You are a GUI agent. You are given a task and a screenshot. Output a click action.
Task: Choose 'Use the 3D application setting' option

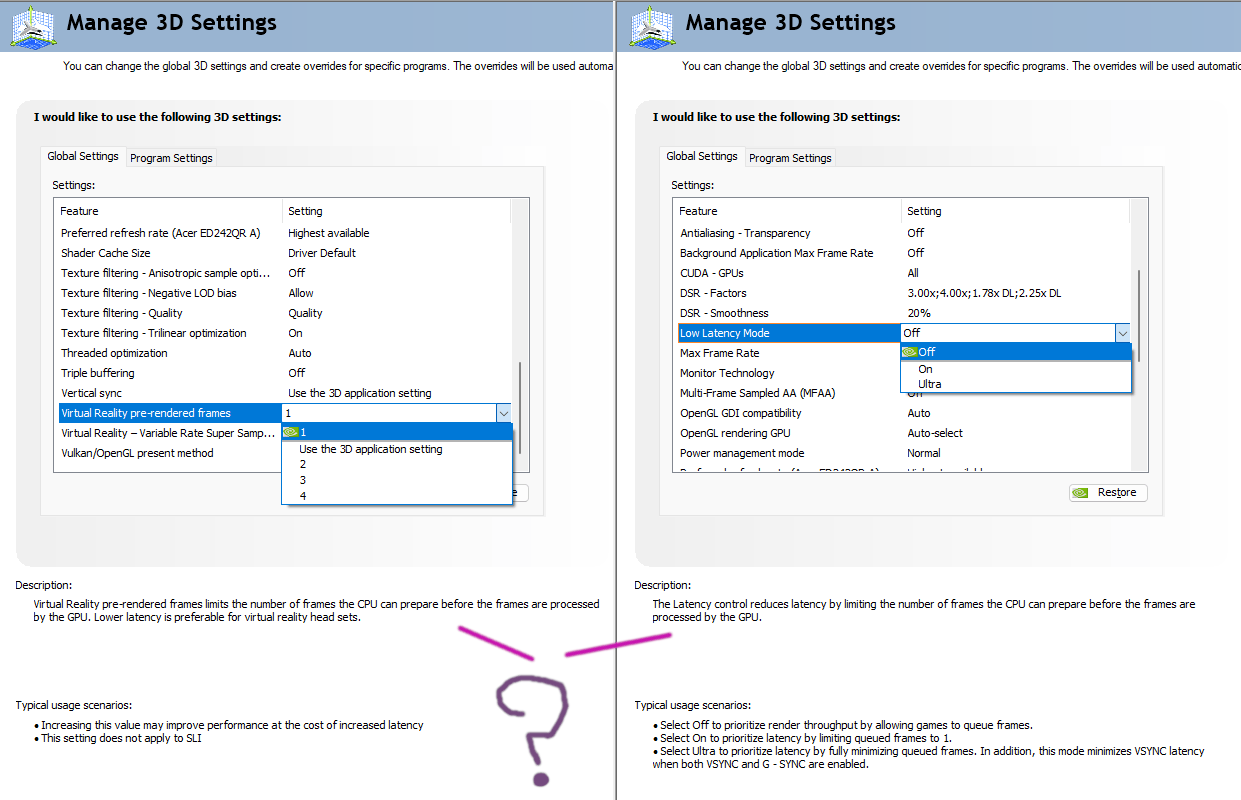(370, 449)
